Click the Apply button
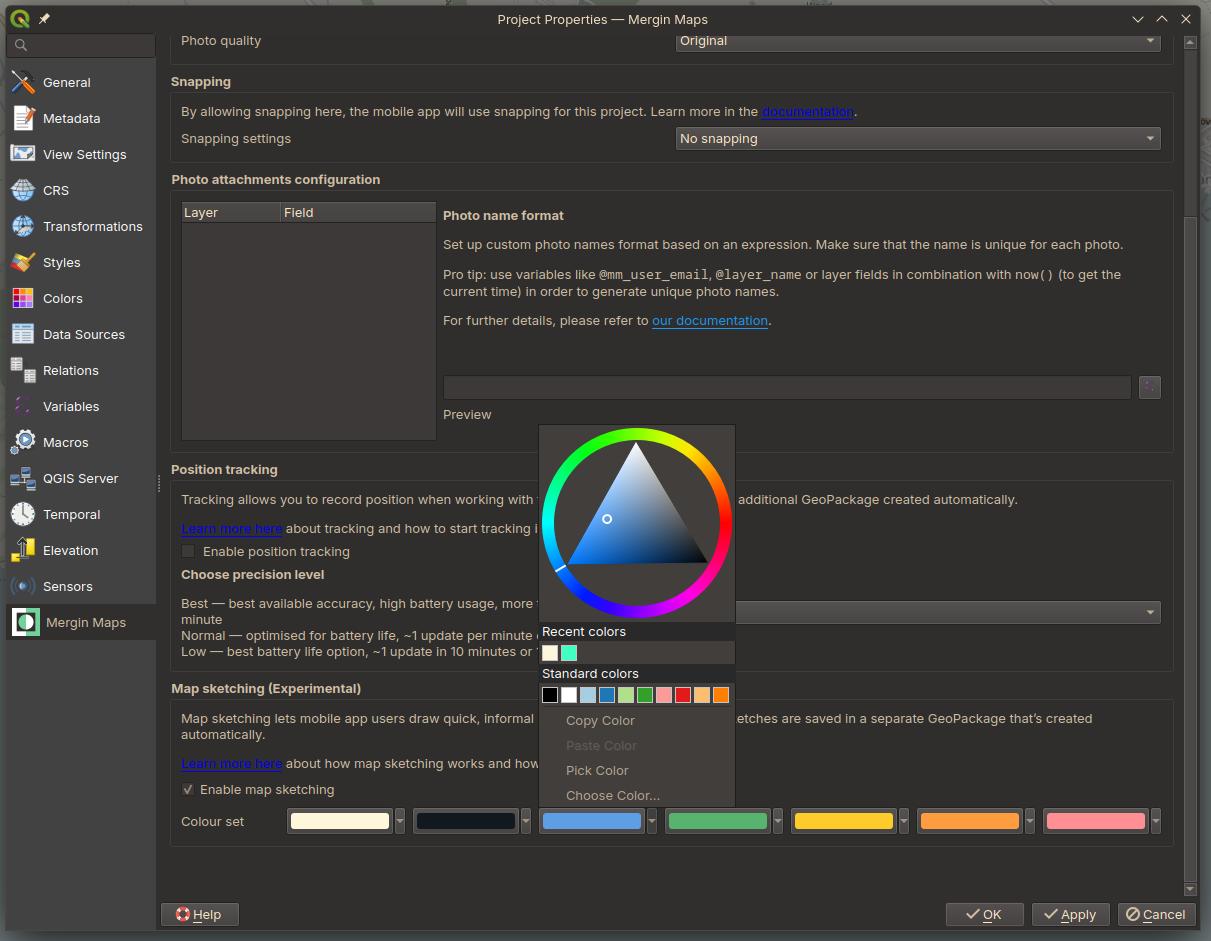1211x941 pixels. [1070, 914]
